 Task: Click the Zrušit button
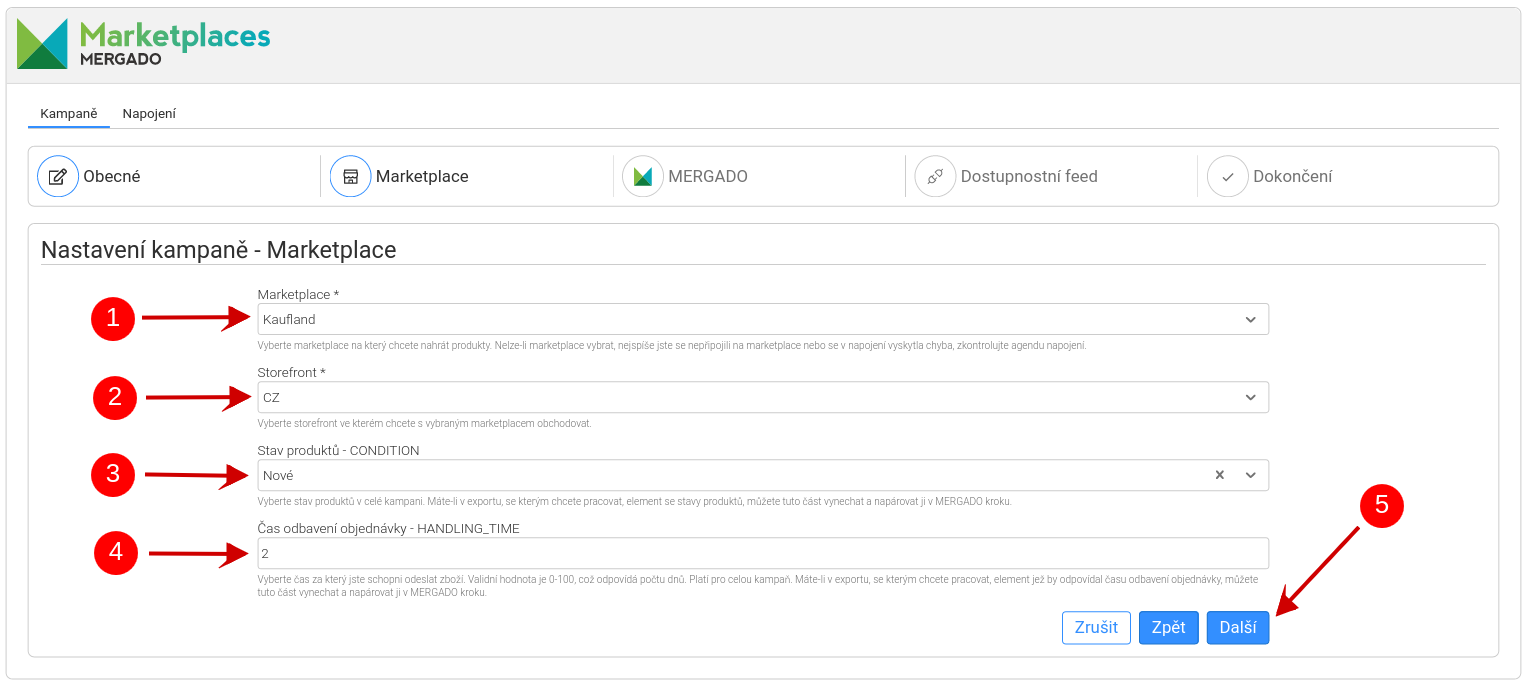[x=1096, y=628]
